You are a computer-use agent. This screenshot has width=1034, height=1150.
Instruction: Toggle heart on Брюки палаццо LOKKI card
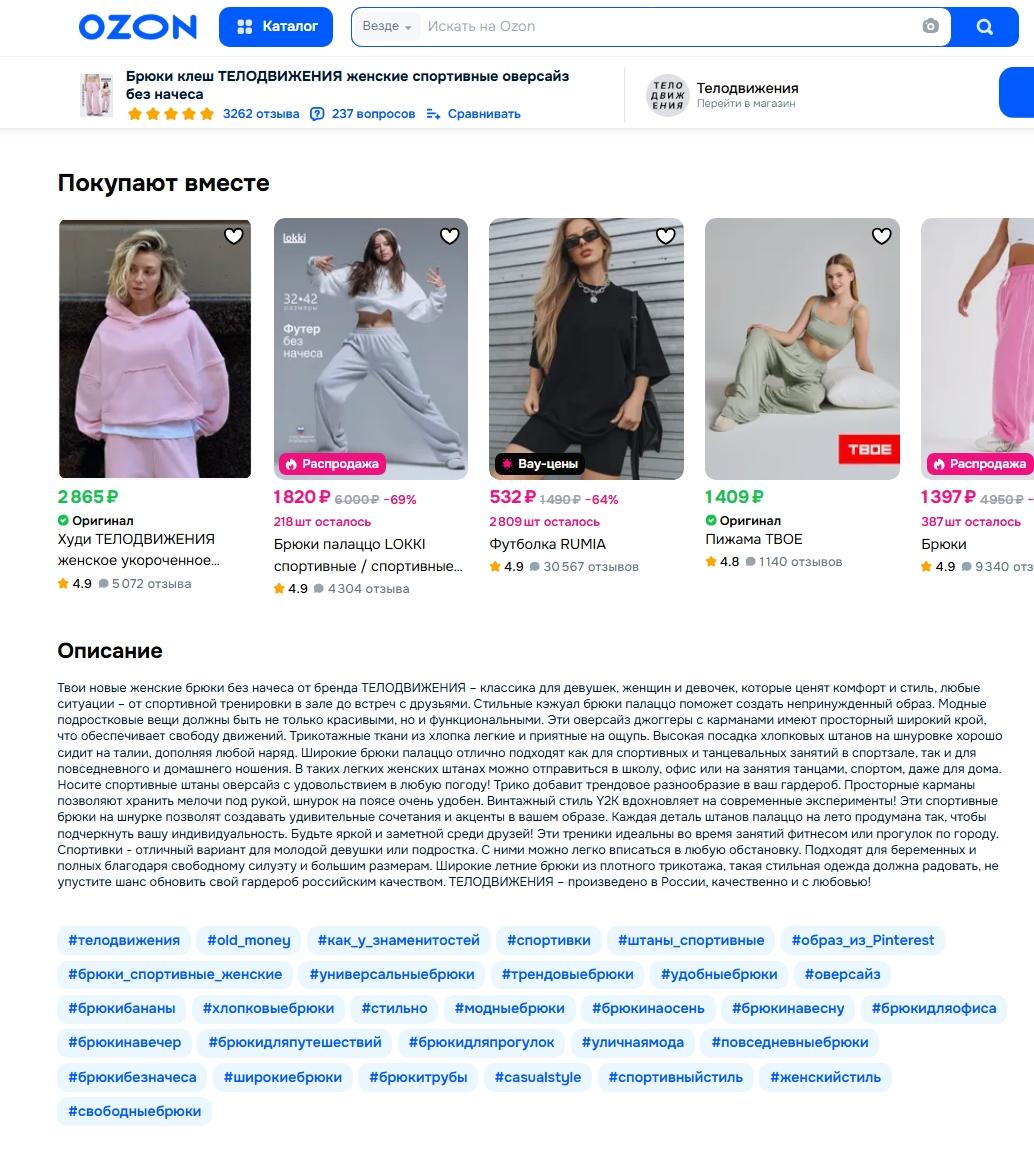point(450,235)
